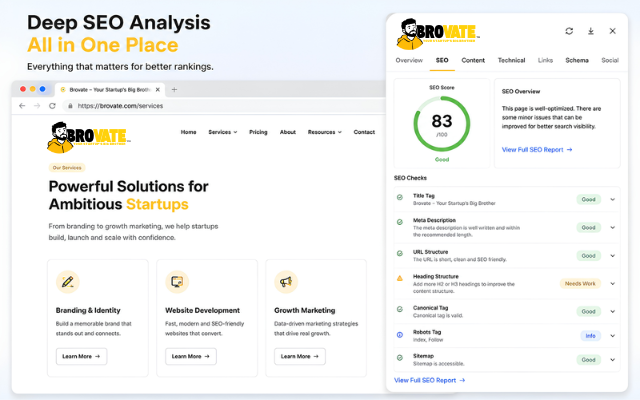Click the Growth Marketing megaphone icon
The width and height of the screenshot is (640, 400).
click(x=286, y=282)
